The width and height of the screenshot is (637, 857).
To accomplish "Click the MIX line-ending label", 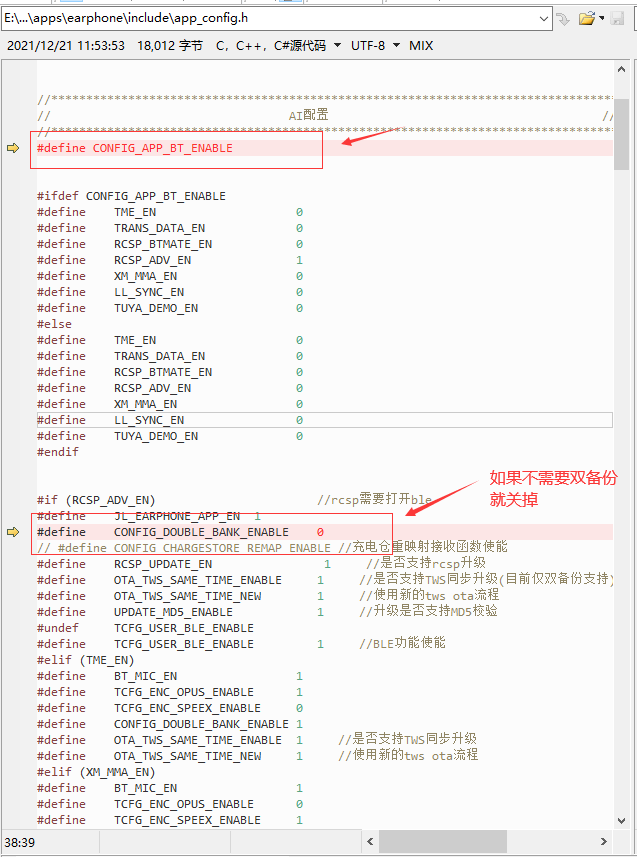I will (421, 45).
